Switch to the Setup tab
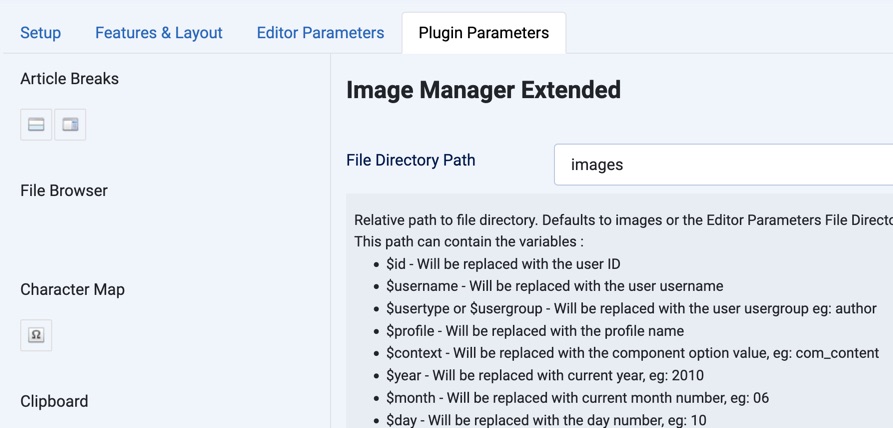893x428 pixels. point(41,33)
